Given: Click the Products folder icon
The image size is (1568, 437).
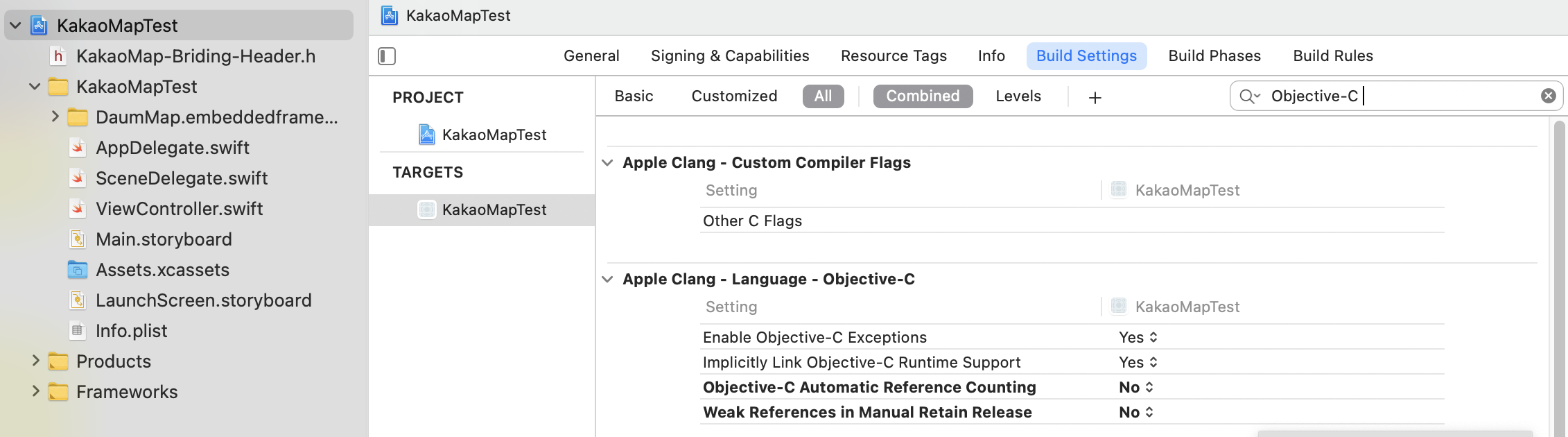Looking at the screenshot, I should [x=58, y=361].
